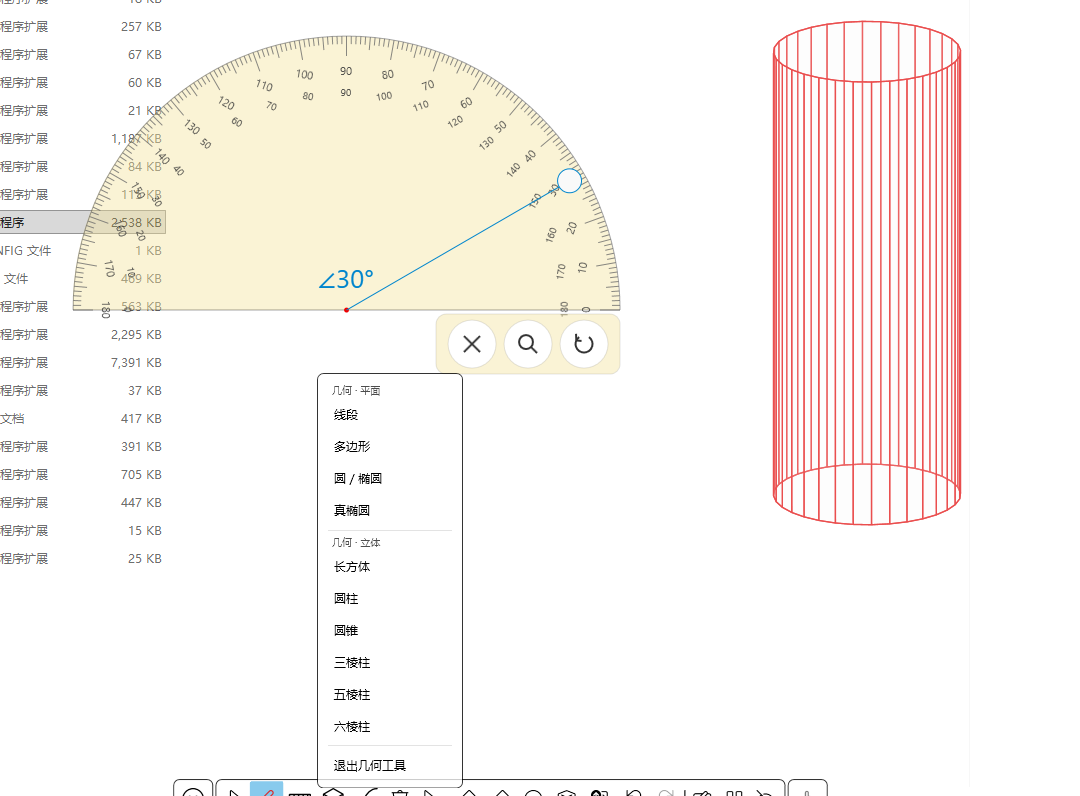1080x796 pixels.
Task: Select the file row sized 705 KB
Action: pyautogui.click(x=83, y=474)
